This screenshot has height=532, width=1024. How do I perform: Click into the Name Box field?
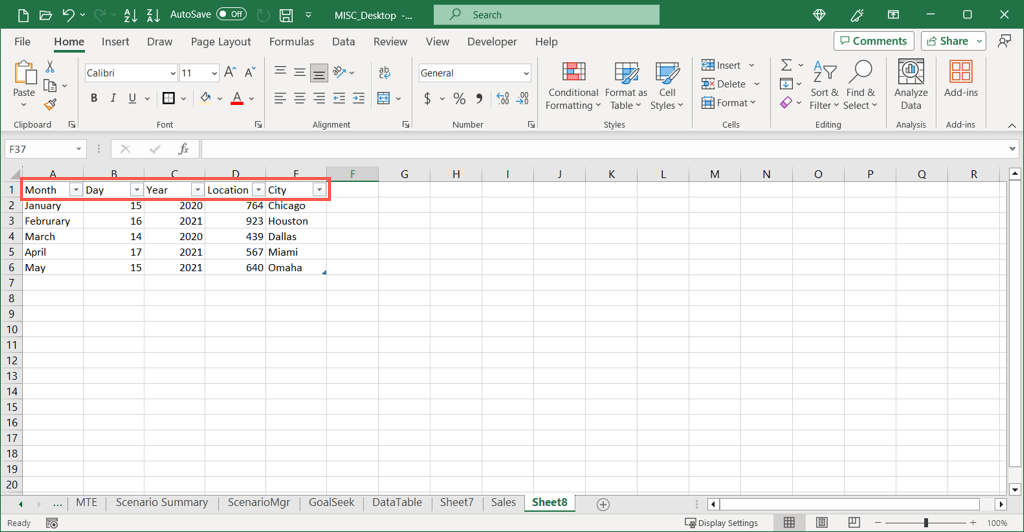pos(40,149)
